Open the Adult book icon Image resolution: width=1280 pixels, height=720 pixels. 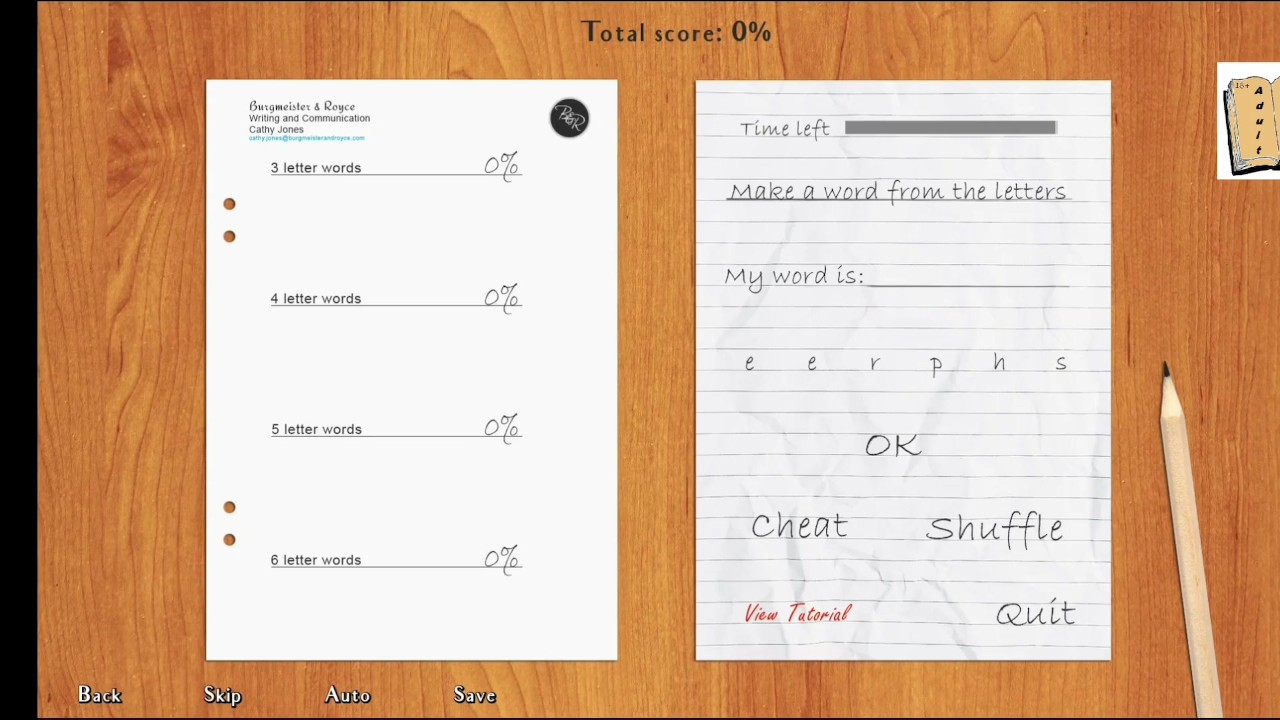1248,121
